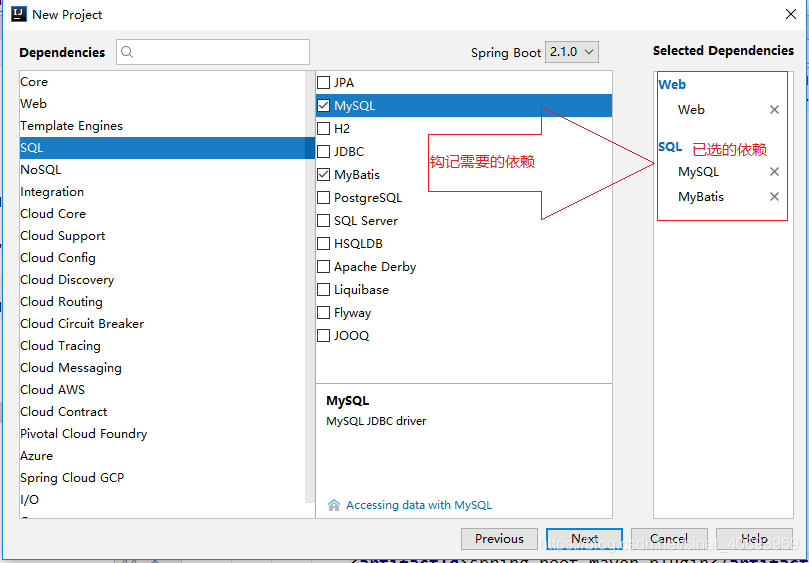Uncheck the MySQL dependency checkbox
Image resolution: width=809 pixels, height=563 pixels.
click(323, 105)
